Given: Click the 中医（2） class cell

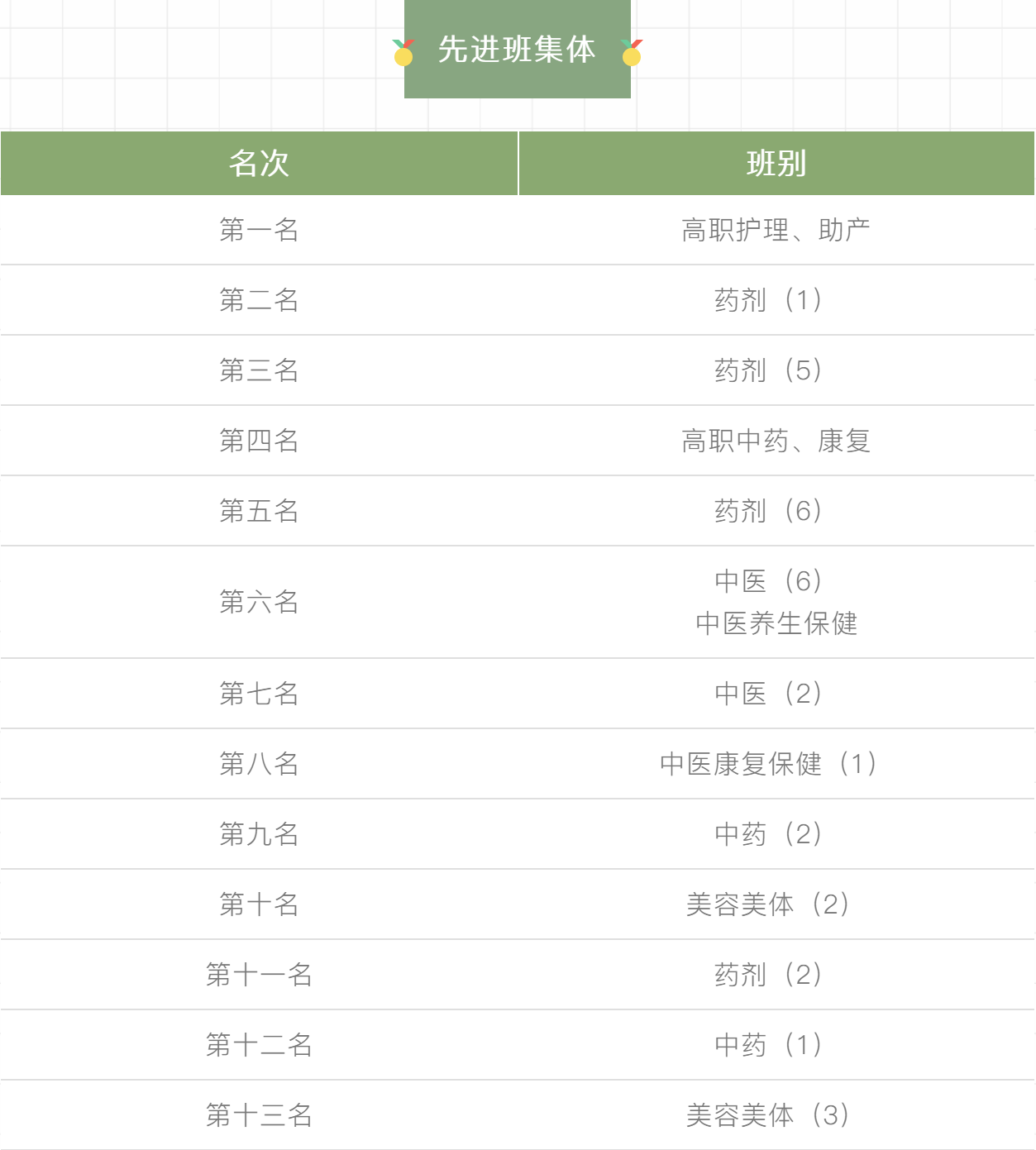Looking at the screenshot, I should (776, 694).
